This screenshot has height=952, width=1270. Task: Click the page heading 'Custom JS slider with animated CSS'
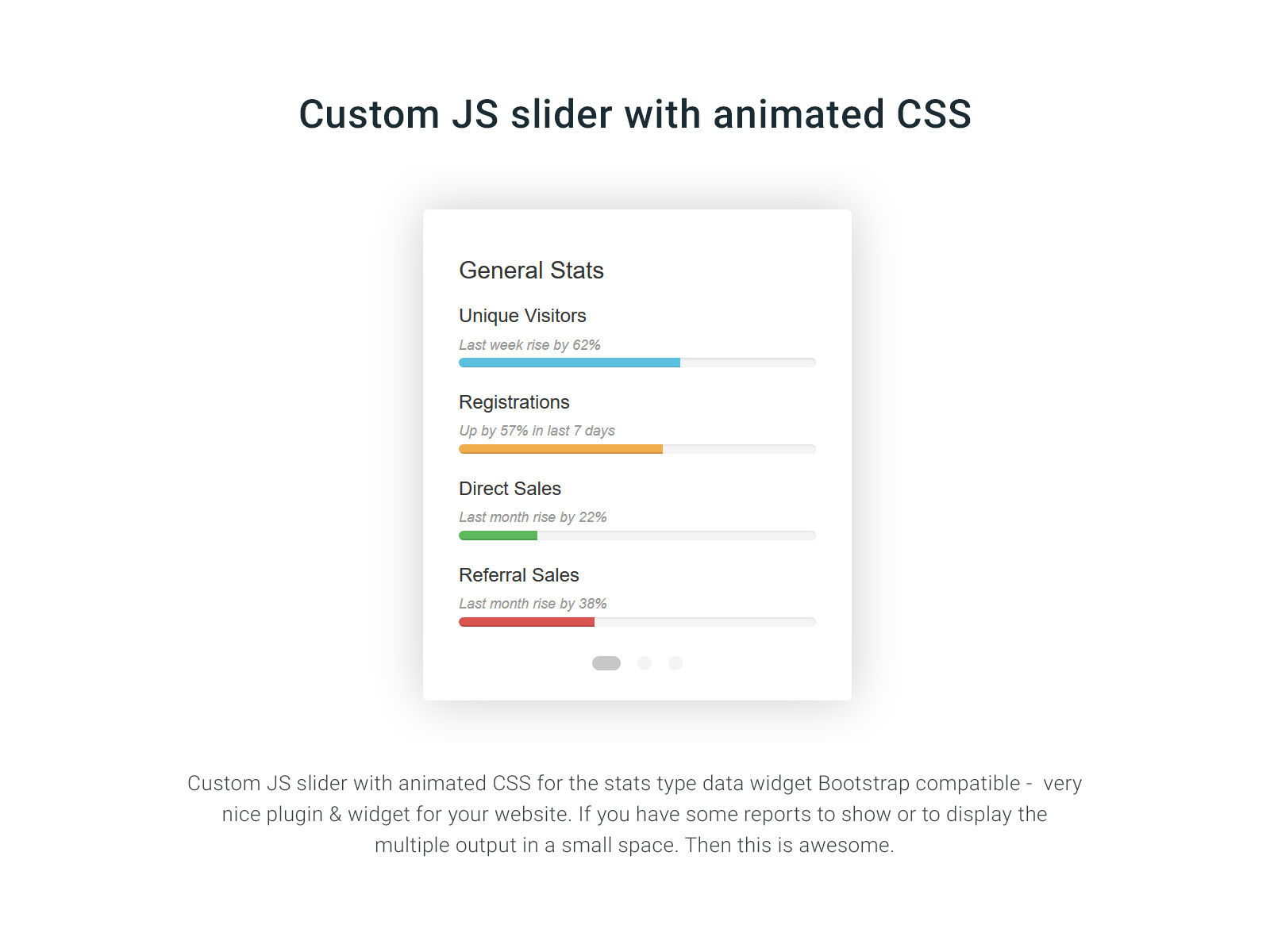point(635,114)
